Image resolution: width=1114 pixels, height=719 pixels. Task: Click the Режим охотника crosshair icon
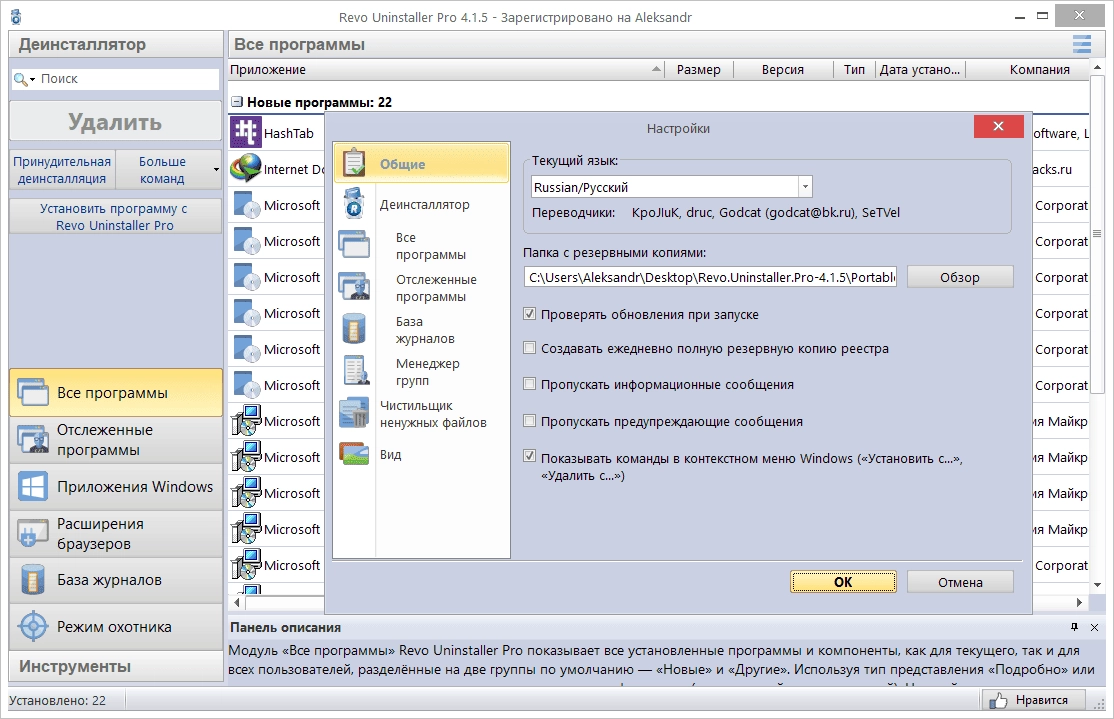click(x=33, y=627)
